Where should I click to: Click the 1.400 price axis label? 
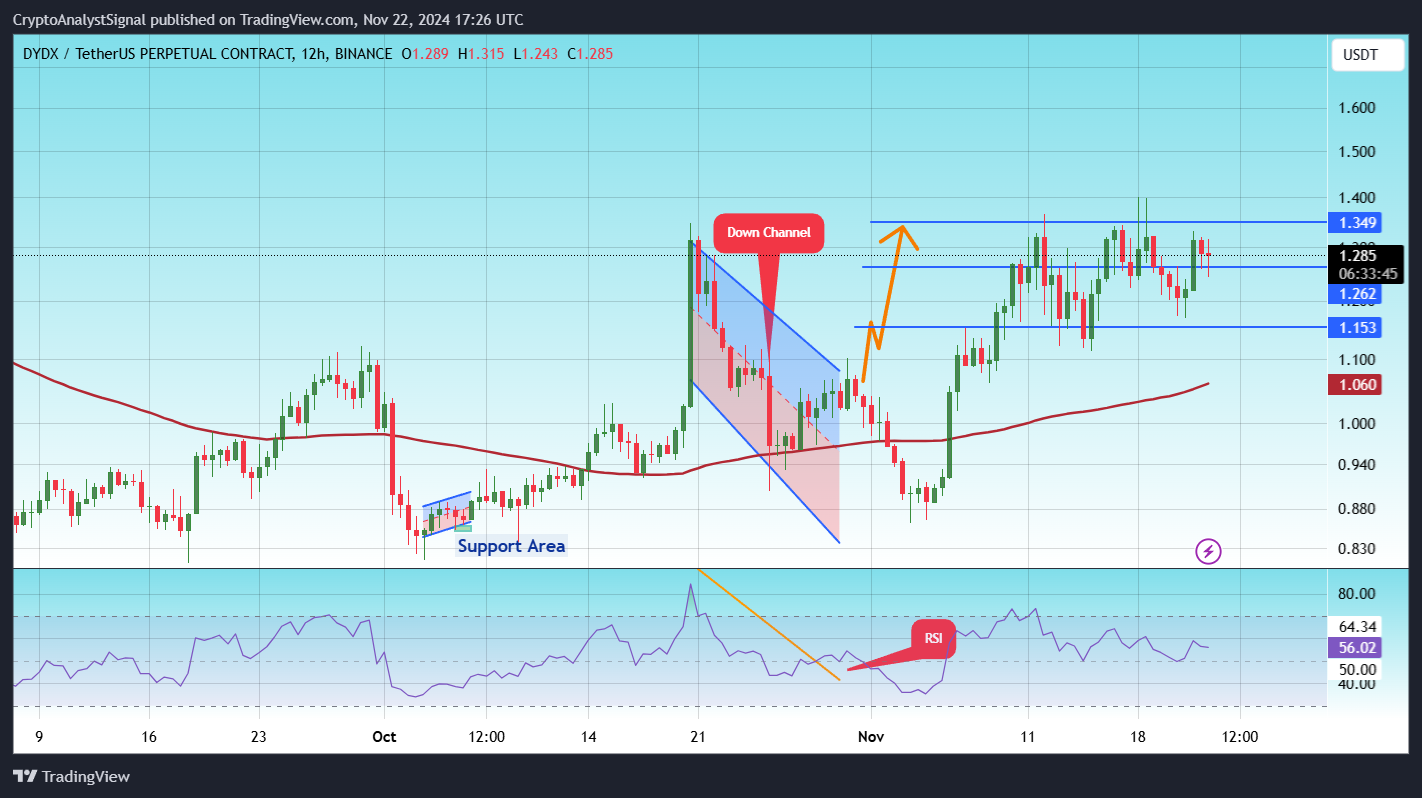[1357, 199]
